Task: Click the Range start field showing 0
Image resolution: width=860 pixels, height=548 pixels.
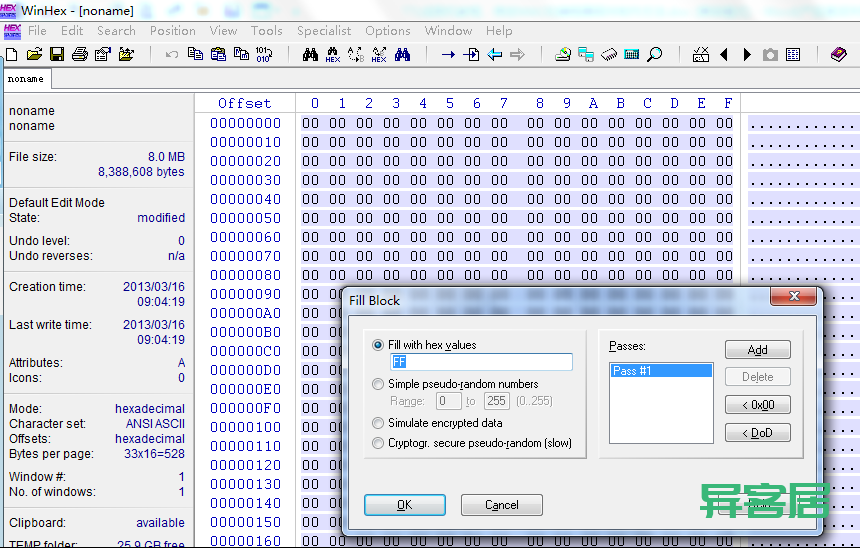Action: 449,401
